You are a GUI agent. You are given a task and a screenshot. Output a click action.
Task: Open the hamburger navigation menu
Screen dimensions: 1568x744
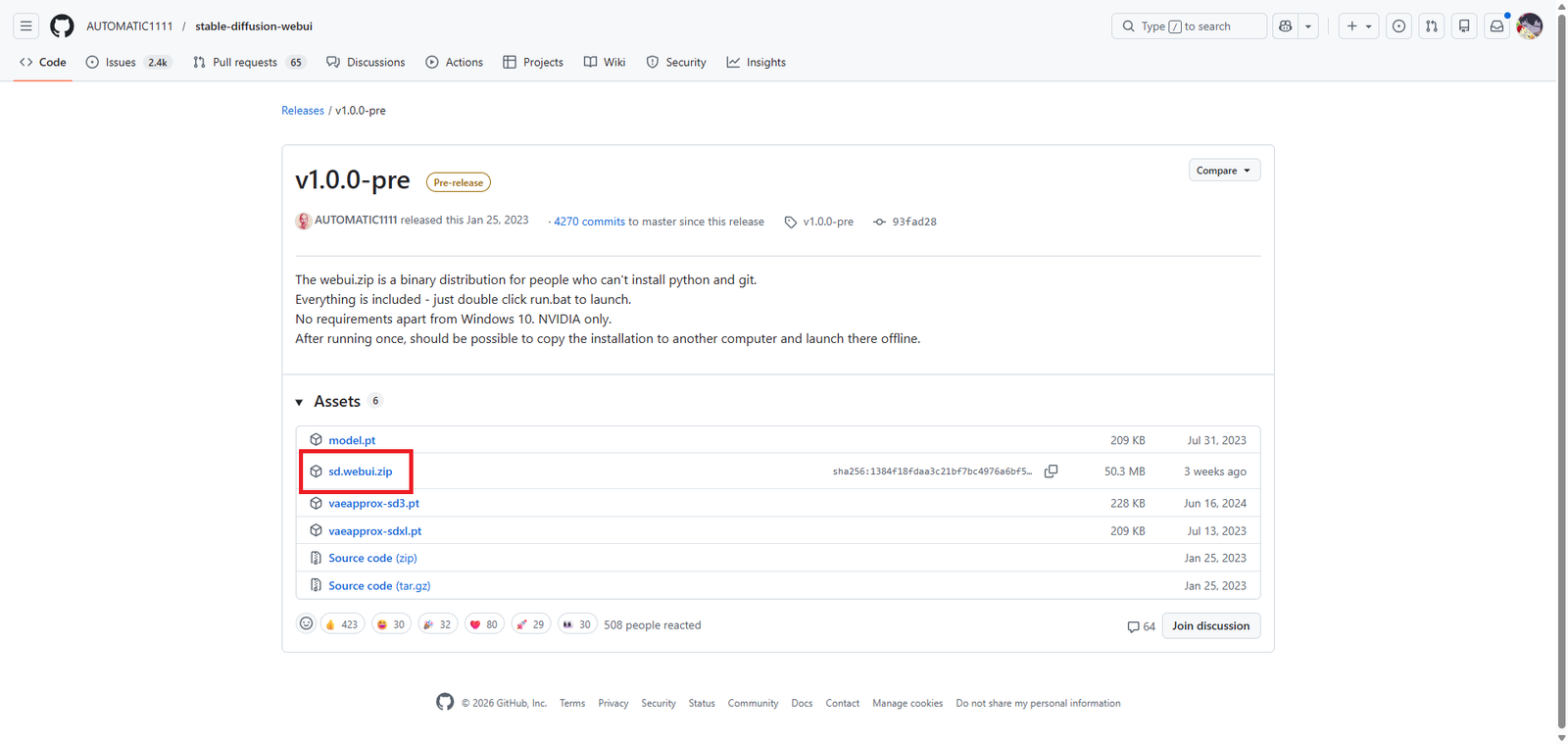pyautogui.click(x=26, y=26)
